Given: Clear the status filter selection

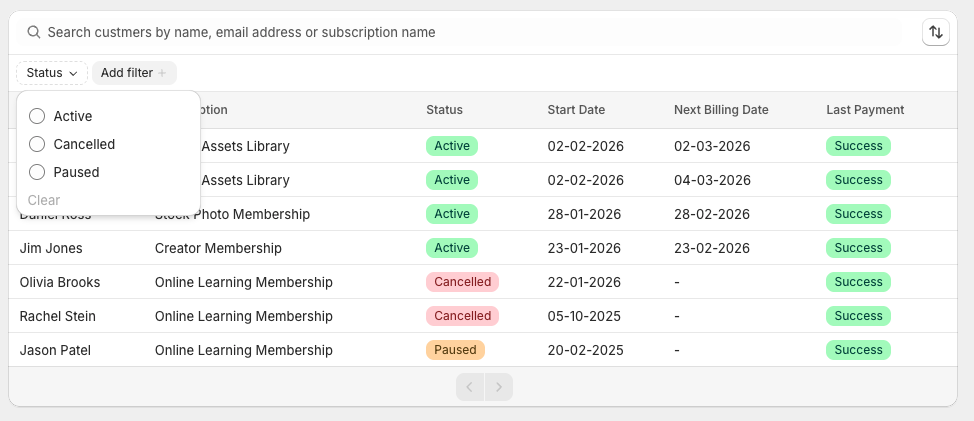Looking at the screenshot, I should pos(44,200).
